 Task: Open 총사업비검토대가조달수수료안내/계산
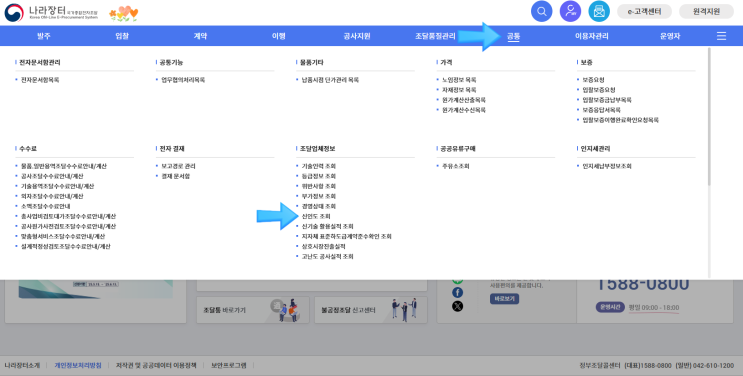pos(68,216)
